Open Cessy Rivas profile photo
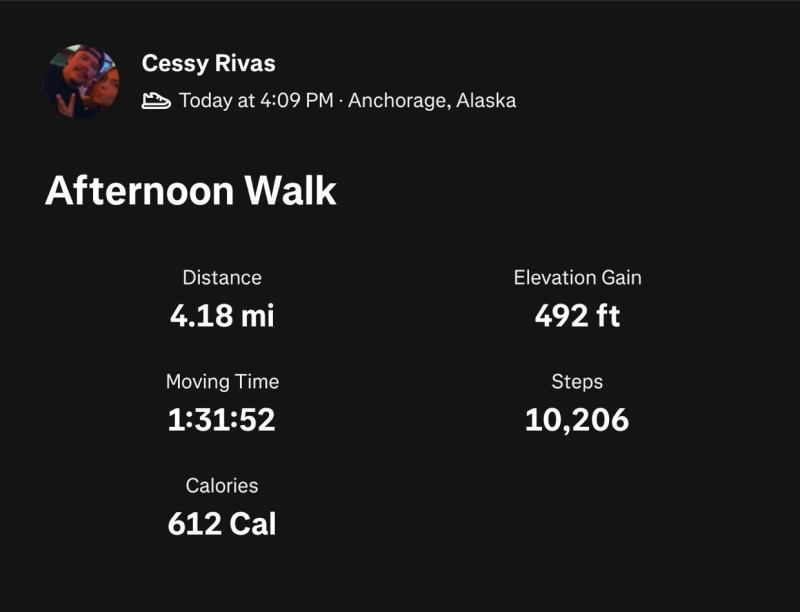The width and height of the screenshot is (800, 612). click(x=82, y=82)
